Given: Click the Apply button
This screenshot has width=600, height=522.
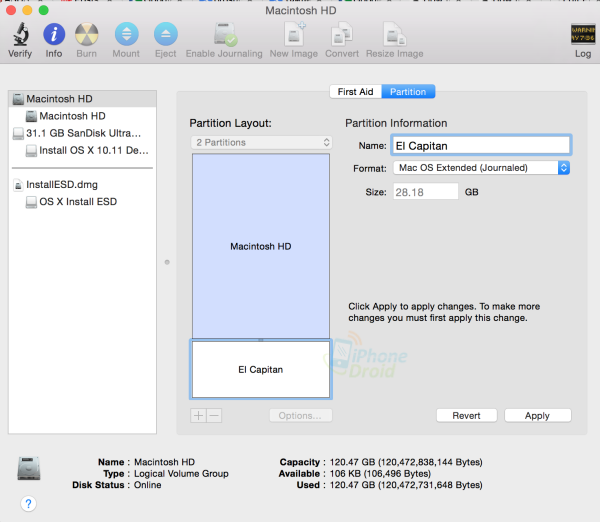Looking at the screenshot, I should coord(537,415).
